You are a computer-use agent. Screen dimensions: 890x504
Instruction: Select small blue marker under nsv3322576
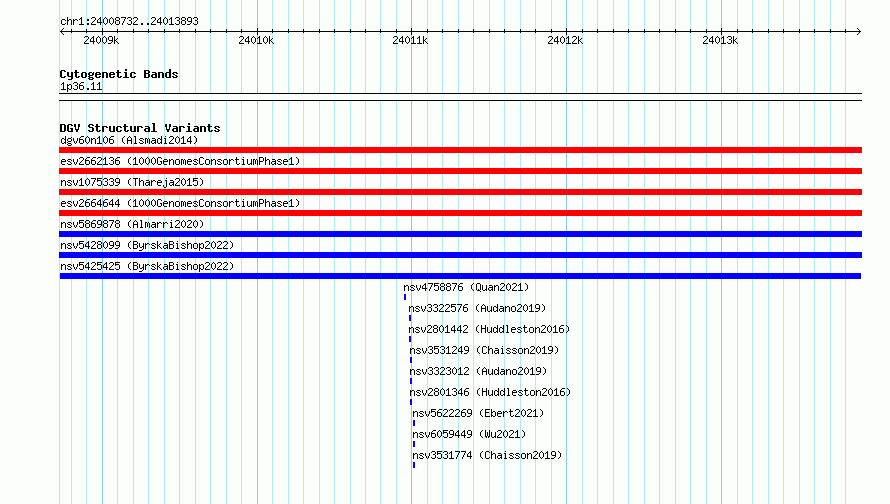[410, 318]
